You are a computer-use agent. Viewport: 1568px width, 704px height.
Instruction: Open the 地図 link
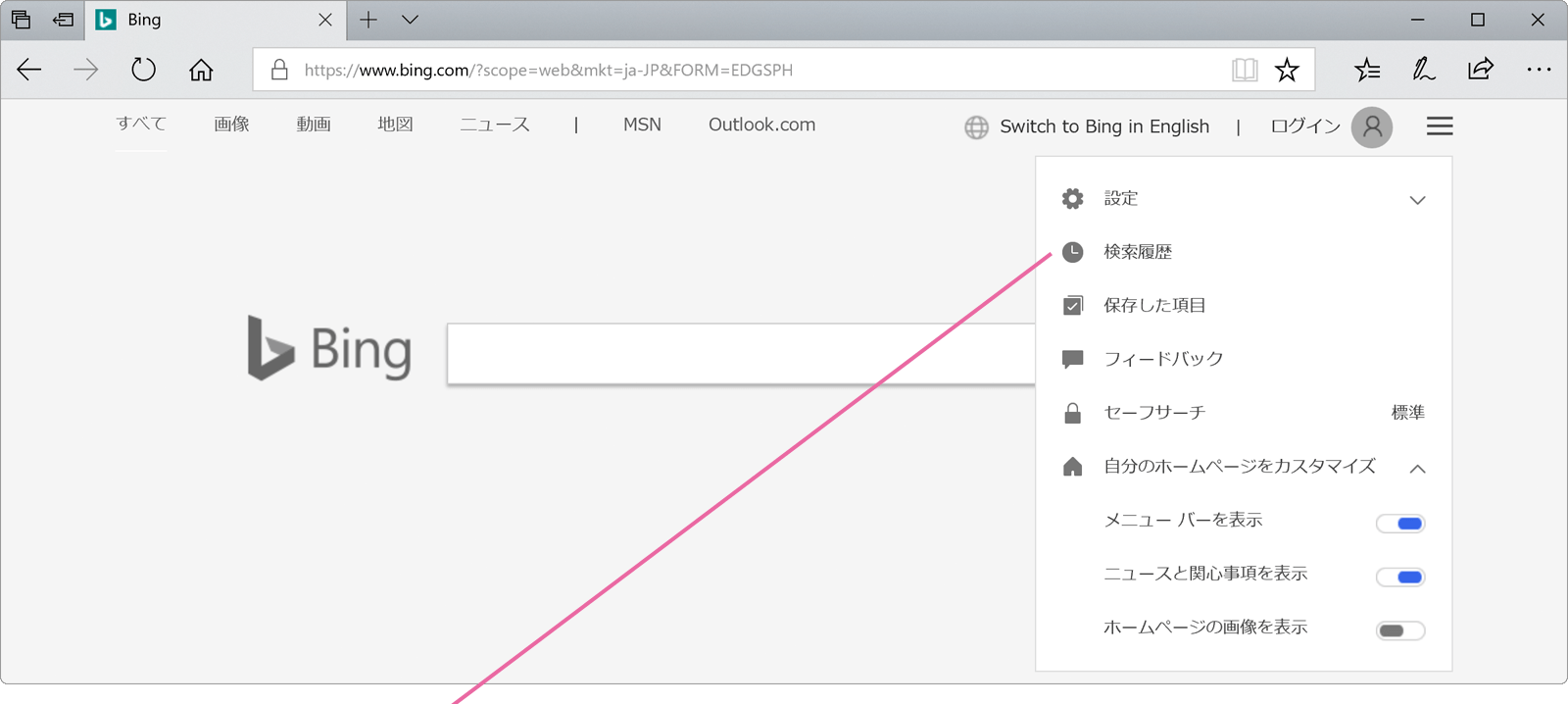(395, 125)
